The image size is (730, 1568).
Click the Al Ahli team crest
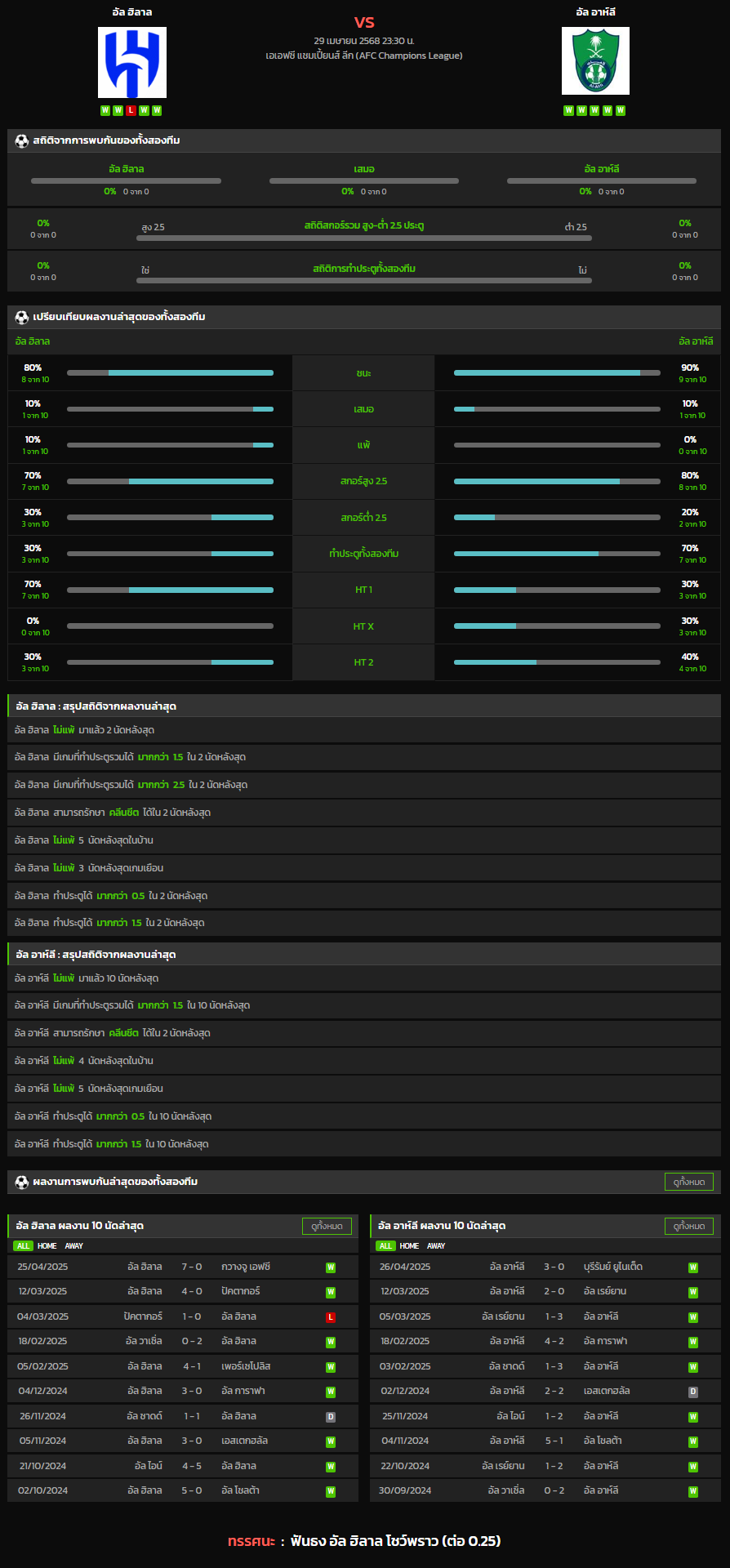click(595, 61)
